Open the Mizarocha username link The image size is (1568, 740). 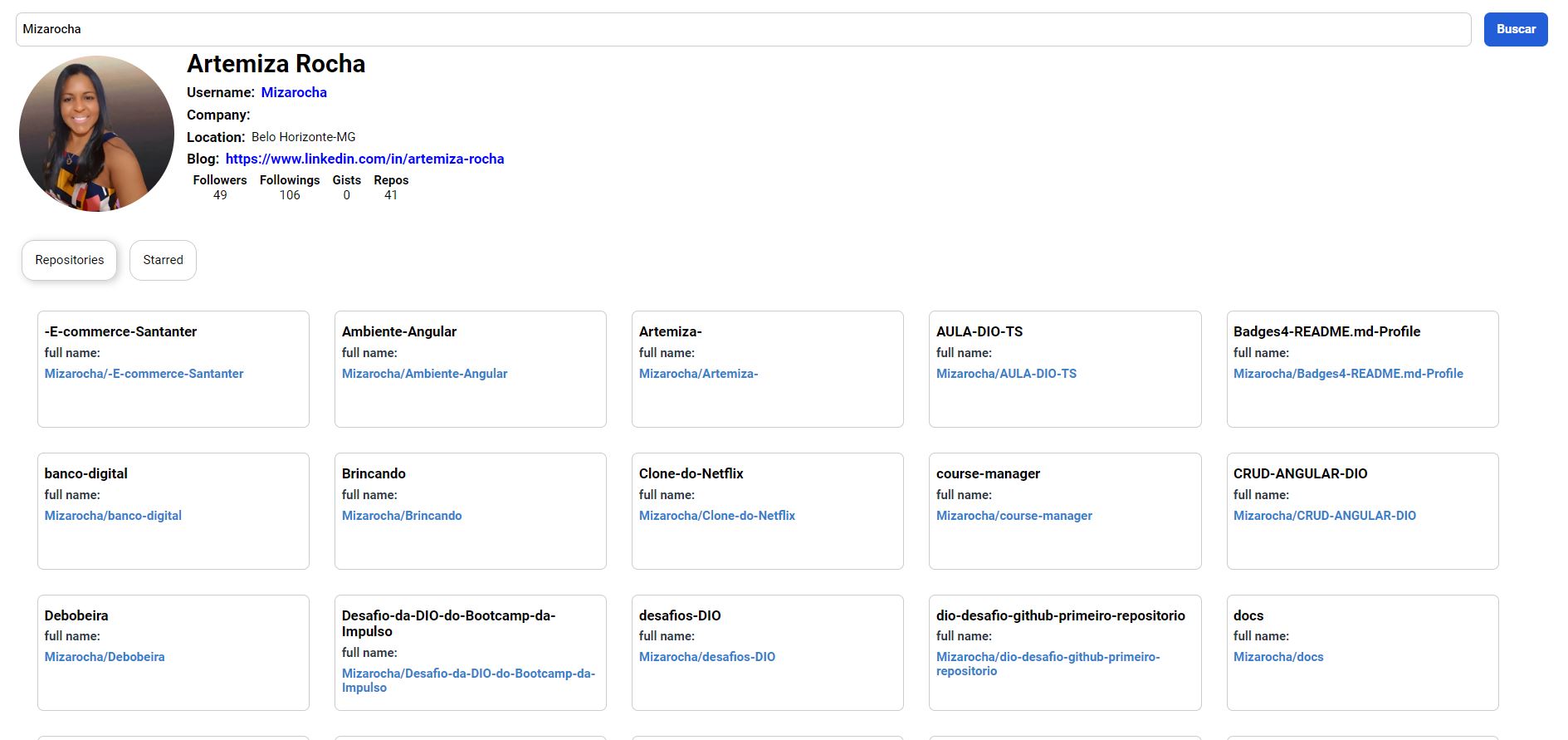tap(294, 92)
